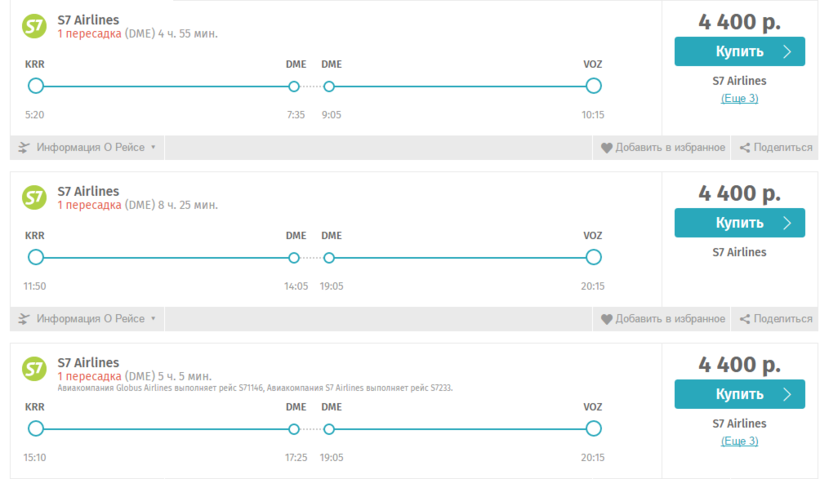Click plane icon in first flight info bar
The image size is (820, 479).
click(x=24, y=148)
